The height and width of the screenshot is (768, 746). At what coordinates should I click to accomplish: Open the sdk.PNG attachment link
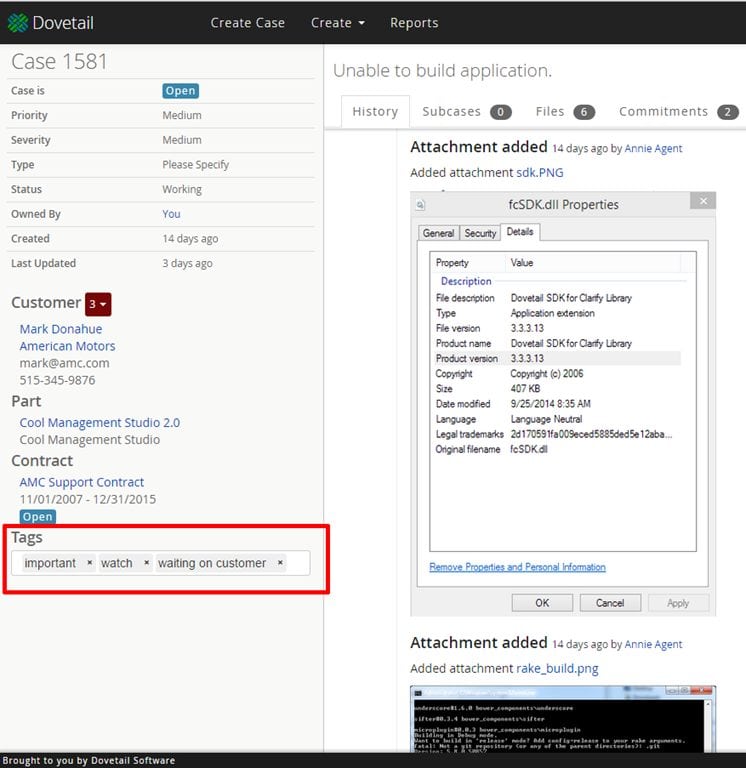[x=540, y=172]
